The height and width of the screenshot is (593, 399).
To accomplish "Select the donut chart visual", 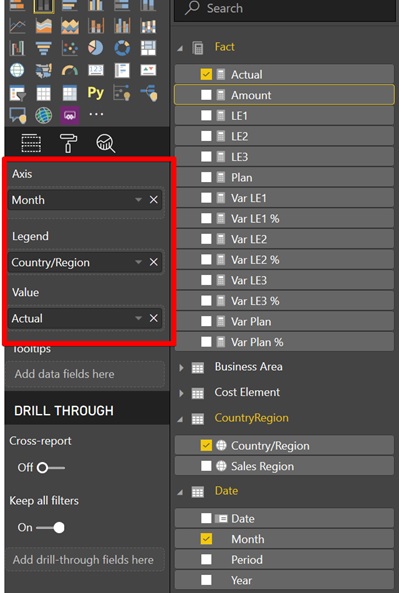I will pyautogui.click(x=122, y=48).
